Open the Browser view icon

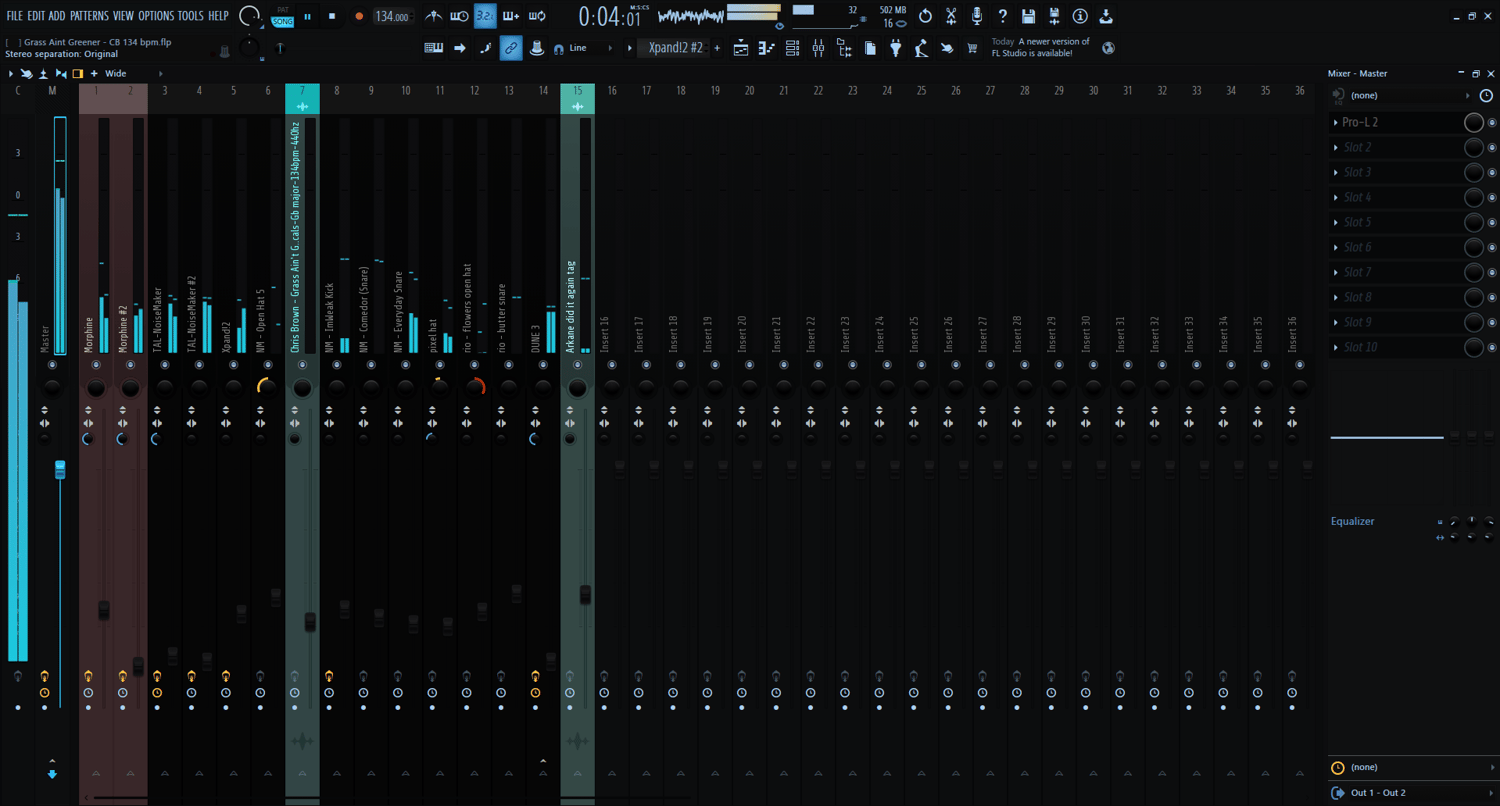844,47
